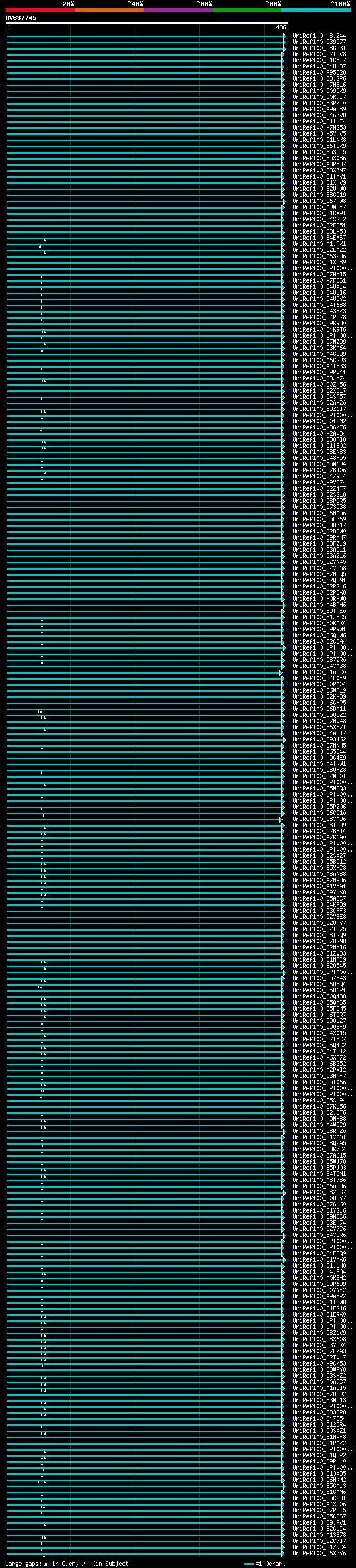Select hit label UniRef100_C6QLW6
Image resolution: width=356 pixels, height=1568 pixels.
[x=319, y=635]
